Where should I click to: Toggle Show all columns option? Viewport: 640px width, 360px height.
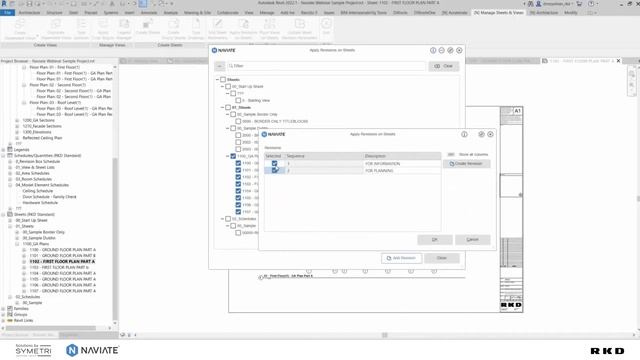click(x=451, y=155)
